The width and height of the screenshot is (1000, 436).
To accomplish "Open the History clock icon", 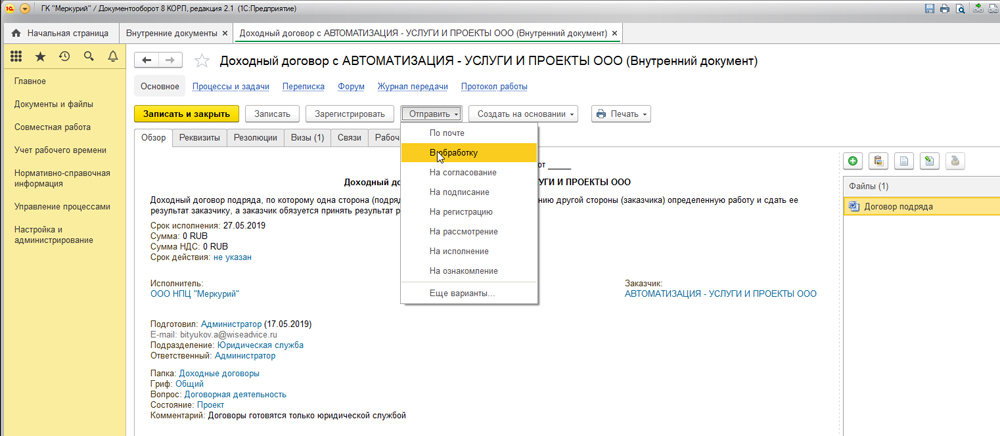I will (65, 56).
